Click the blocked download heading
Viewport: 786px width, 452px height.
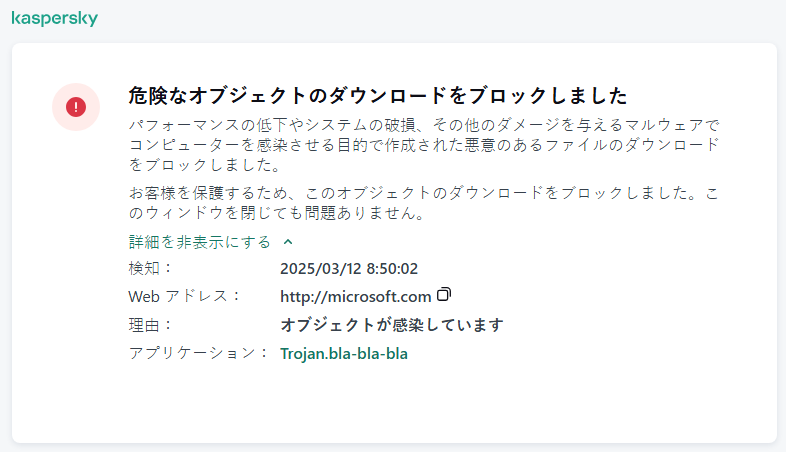(378, 96)
